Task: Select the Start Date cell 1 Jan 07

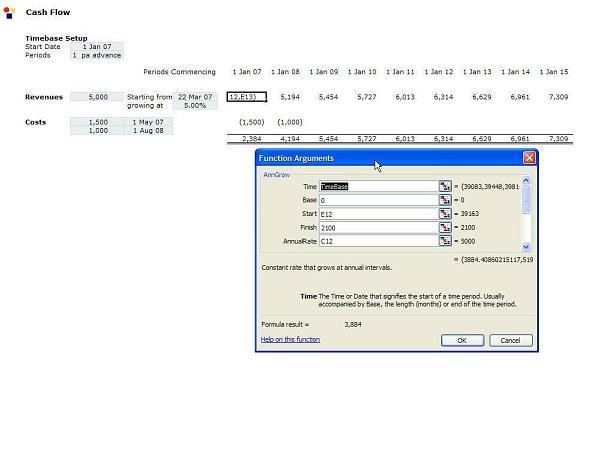Action: [x=97, y=46]
